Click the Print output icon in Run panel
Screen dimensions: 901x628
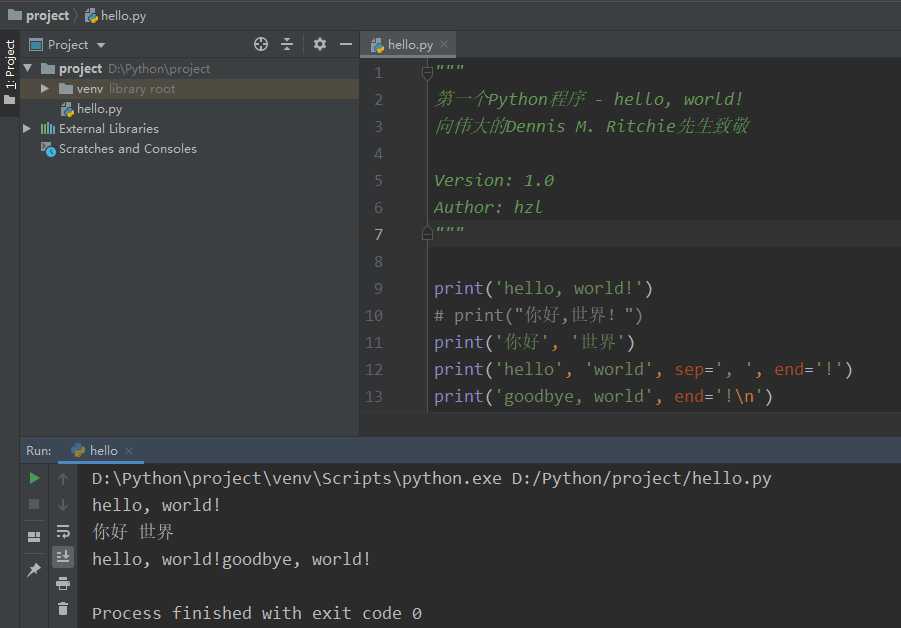pyautogui.click(x=63, y=583)
